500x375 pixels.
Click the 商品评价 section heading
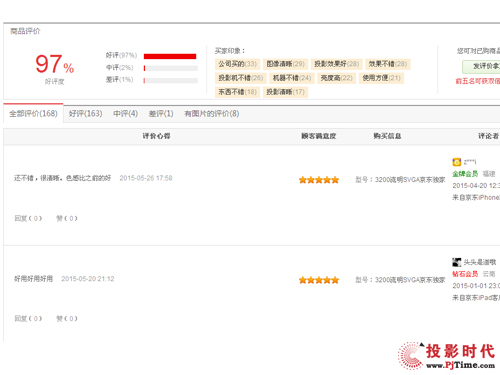(25, 31)
